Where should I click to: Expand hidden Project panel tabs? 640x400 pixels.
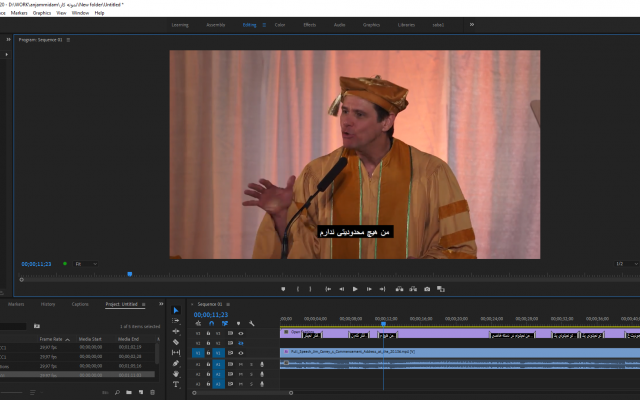pos(161,304)
